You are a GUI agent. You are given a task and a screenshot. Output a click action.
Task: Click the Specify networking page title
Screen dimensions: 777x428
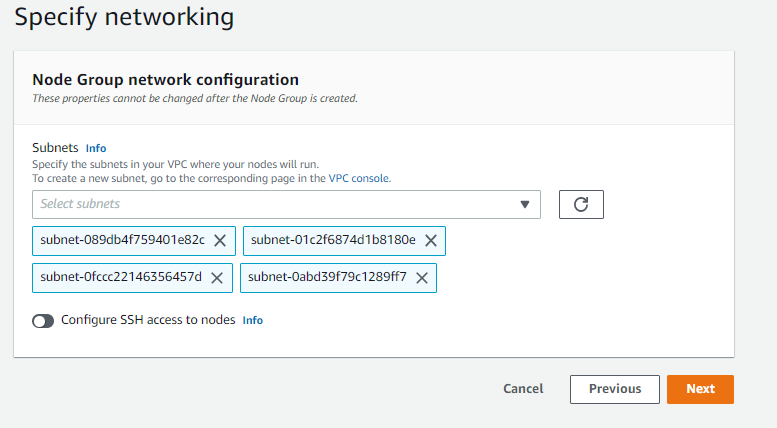point(124,17)
